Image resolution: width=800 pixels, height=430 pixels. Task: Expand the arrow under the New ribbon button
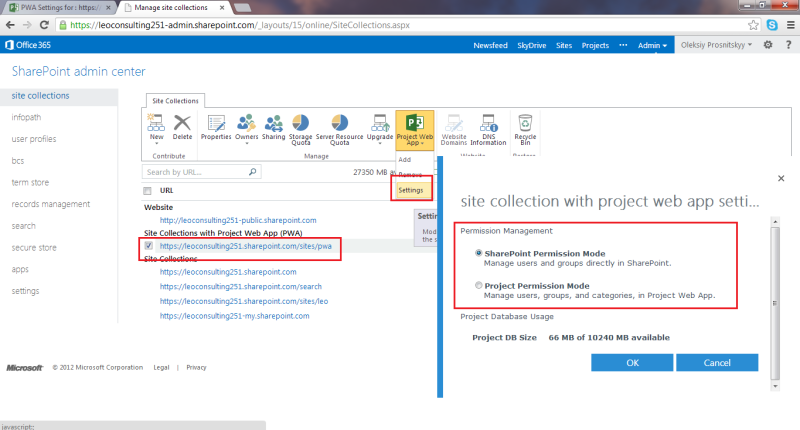coord(157,144)
